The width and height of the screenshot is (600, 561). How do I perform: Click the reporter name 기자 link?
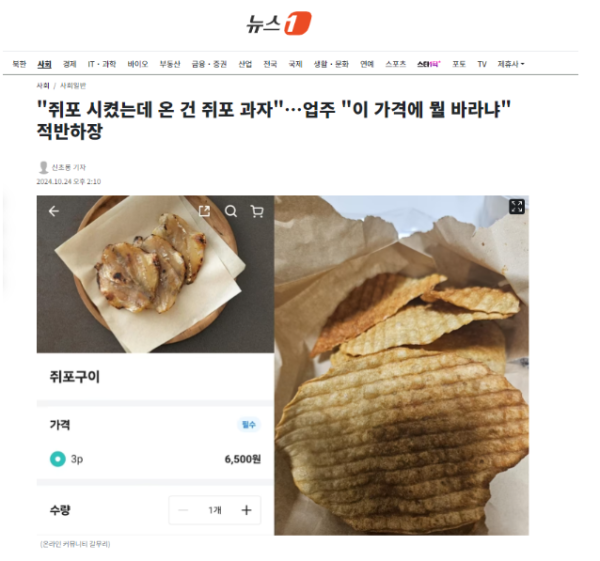tap(69, 167)
